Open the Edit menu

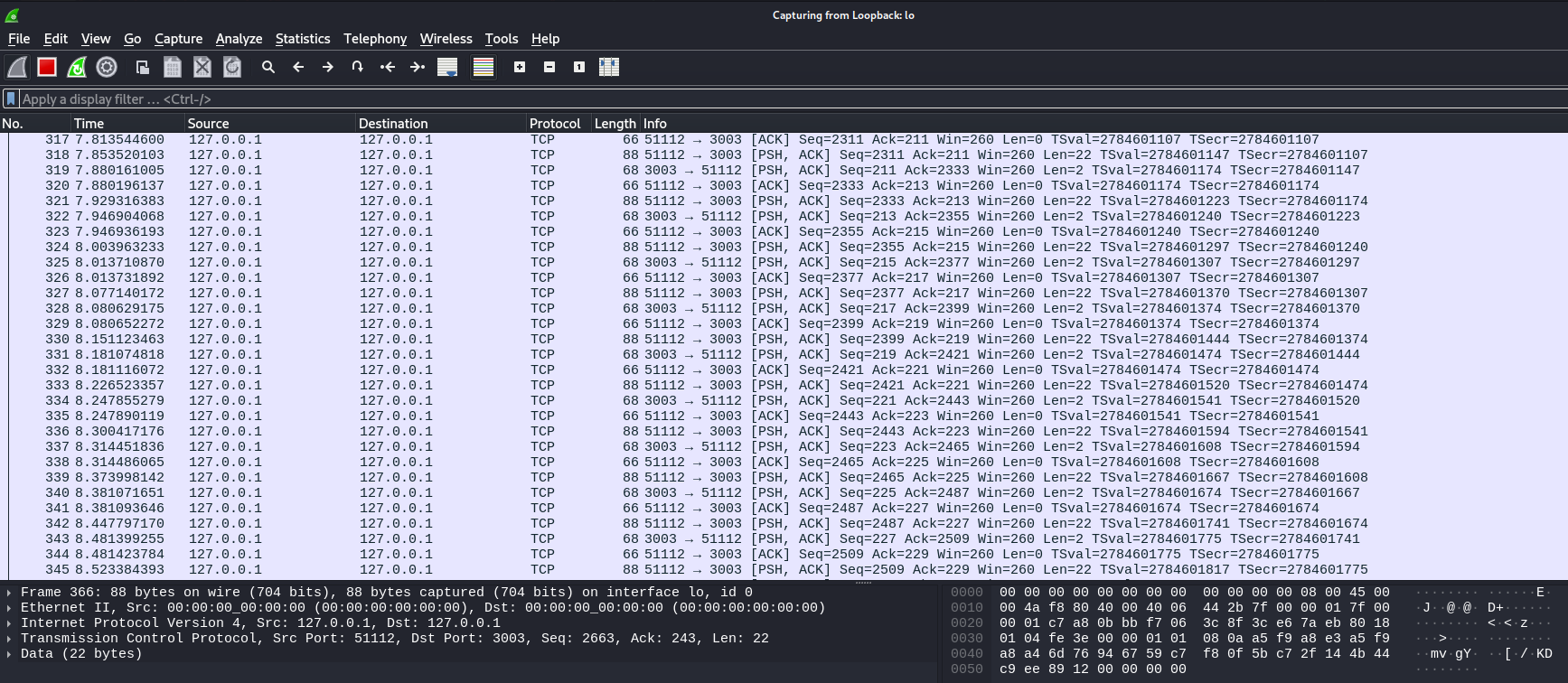pos(56,39)
